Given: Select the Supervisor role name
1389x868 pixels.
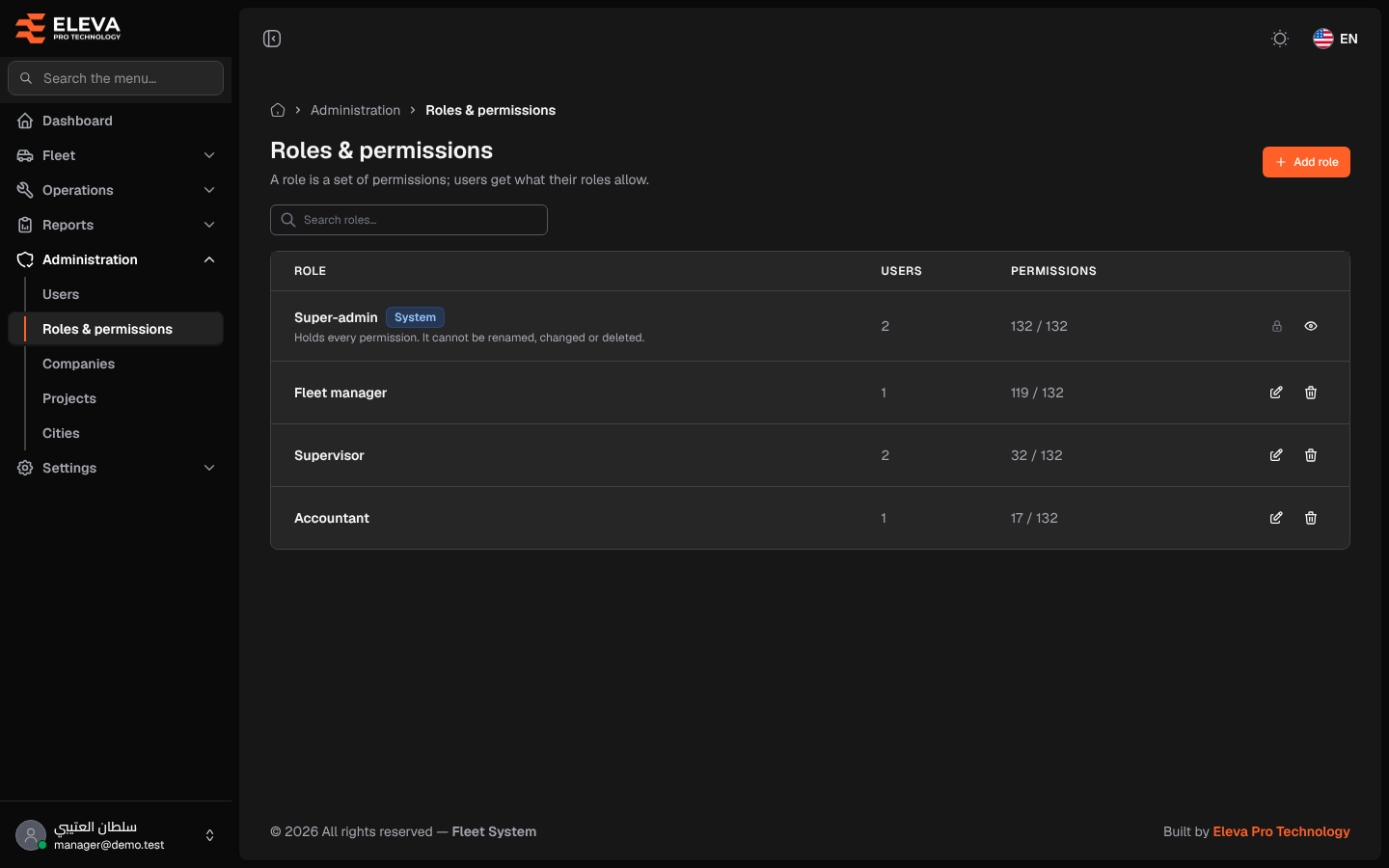Looking at the screenshot, I should (x=329, y=455).
